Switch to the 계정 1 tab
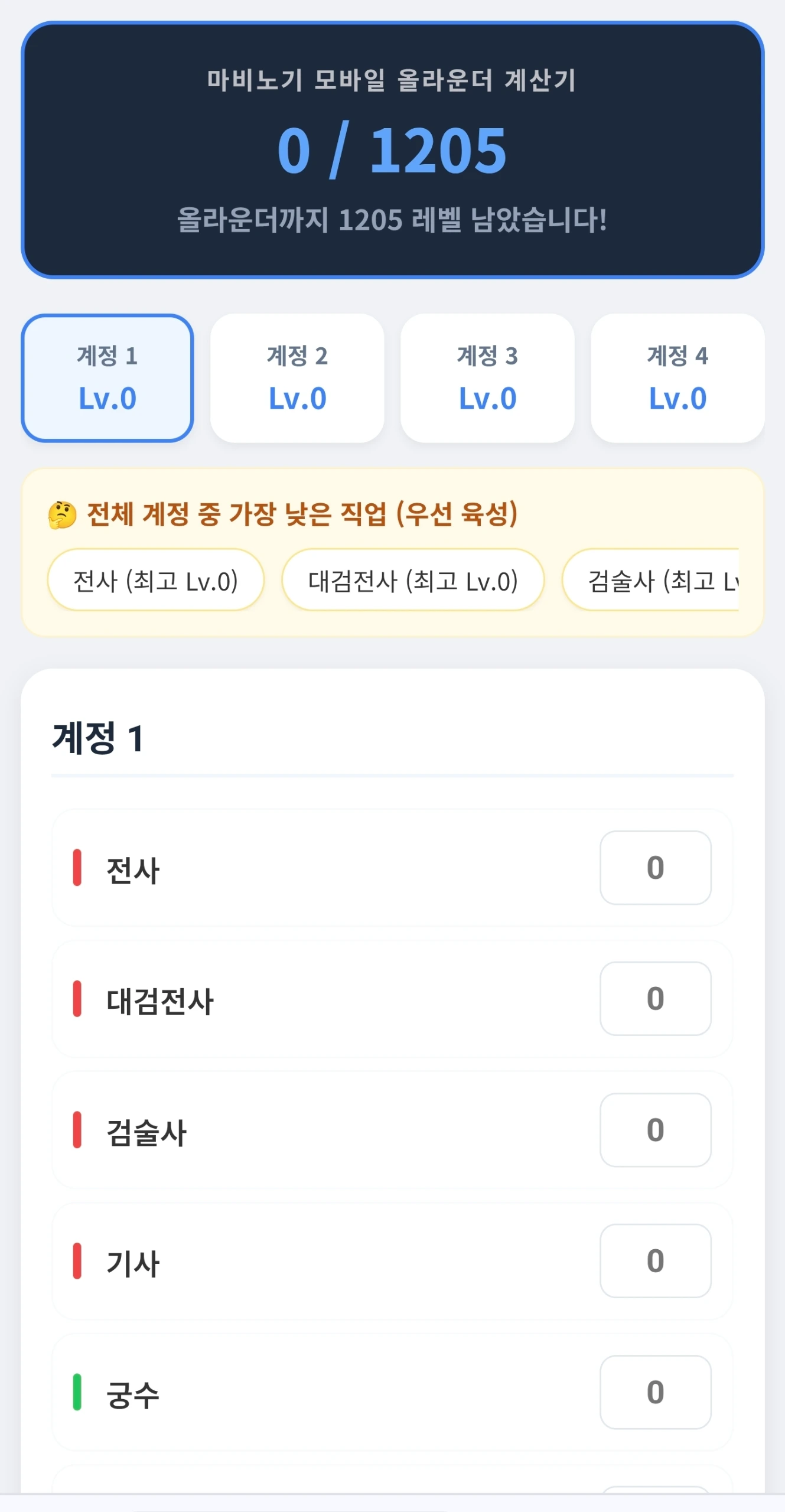 (x=108, y=378)
